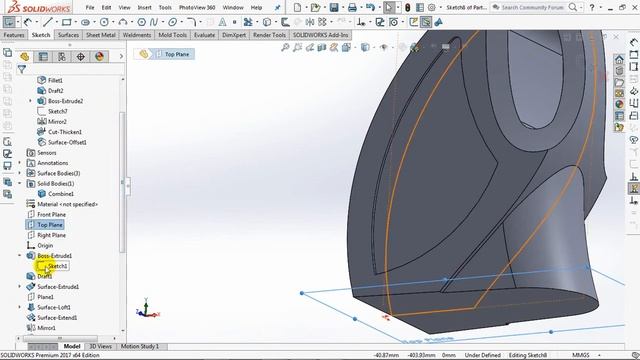Expand the Surface-Loft1 feature
This screenshot has width=640, height=360.
click(x=19, y=307)
